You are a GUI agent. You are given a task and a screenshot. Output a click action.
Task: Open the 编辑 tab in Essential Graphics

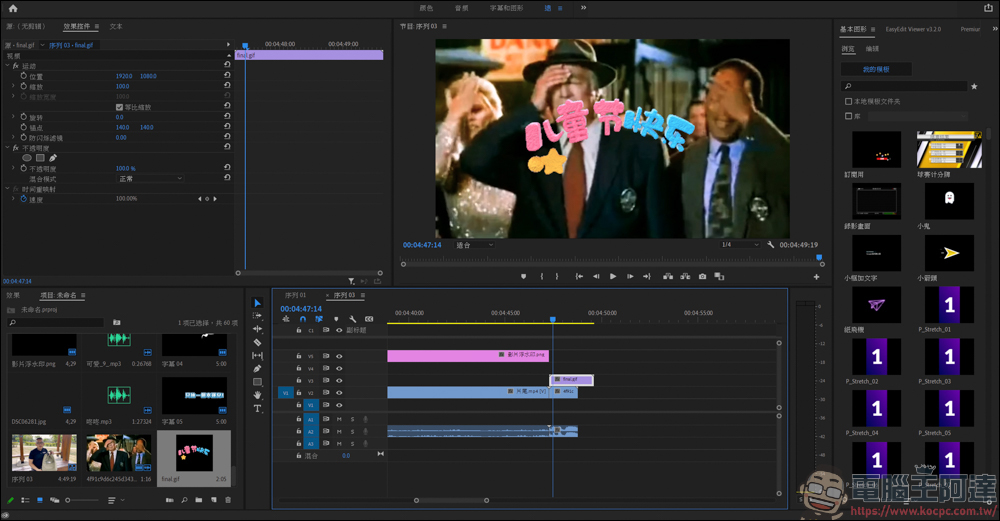(872, 49)
